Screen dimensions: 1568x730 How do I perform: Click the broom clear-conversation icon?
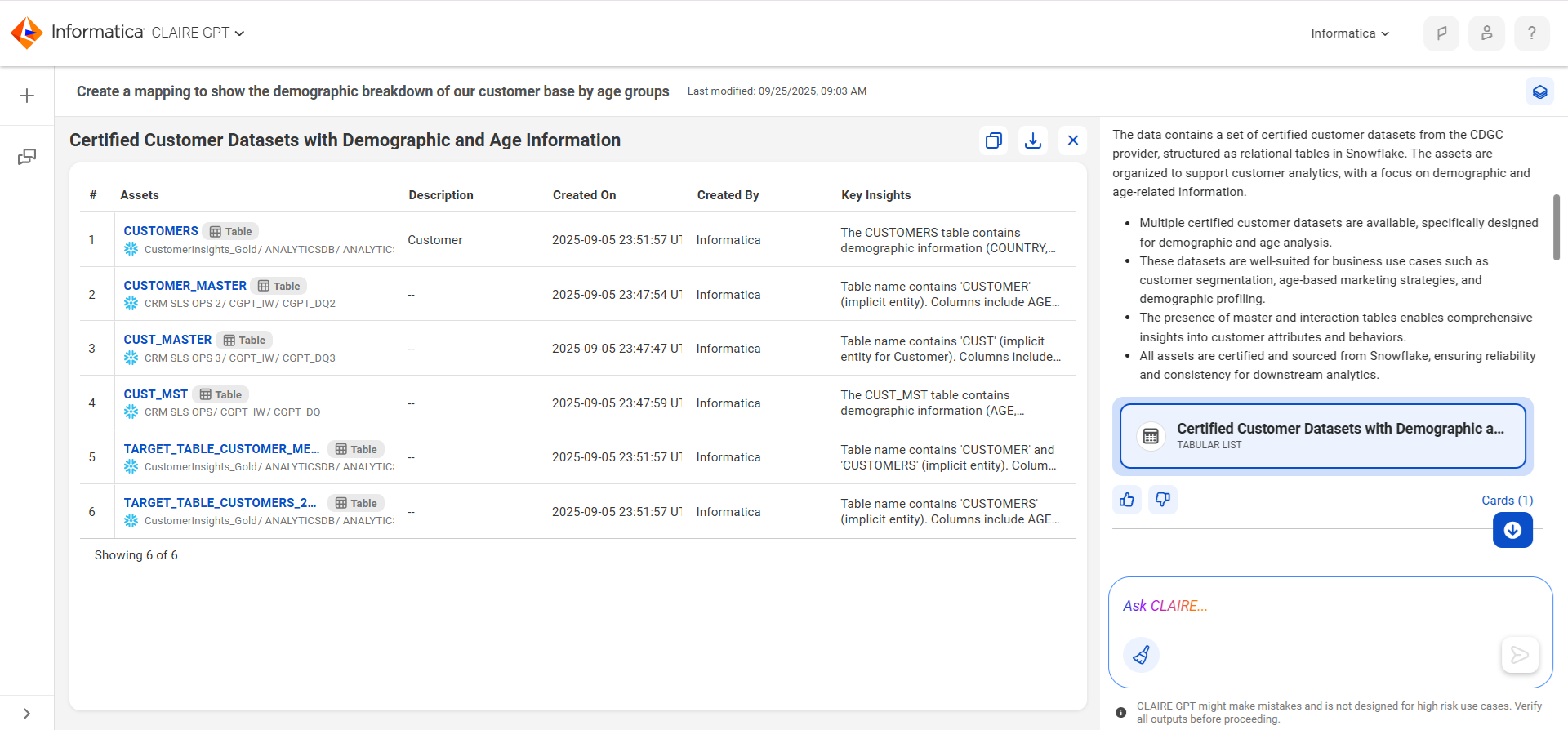click(1141, 655)
